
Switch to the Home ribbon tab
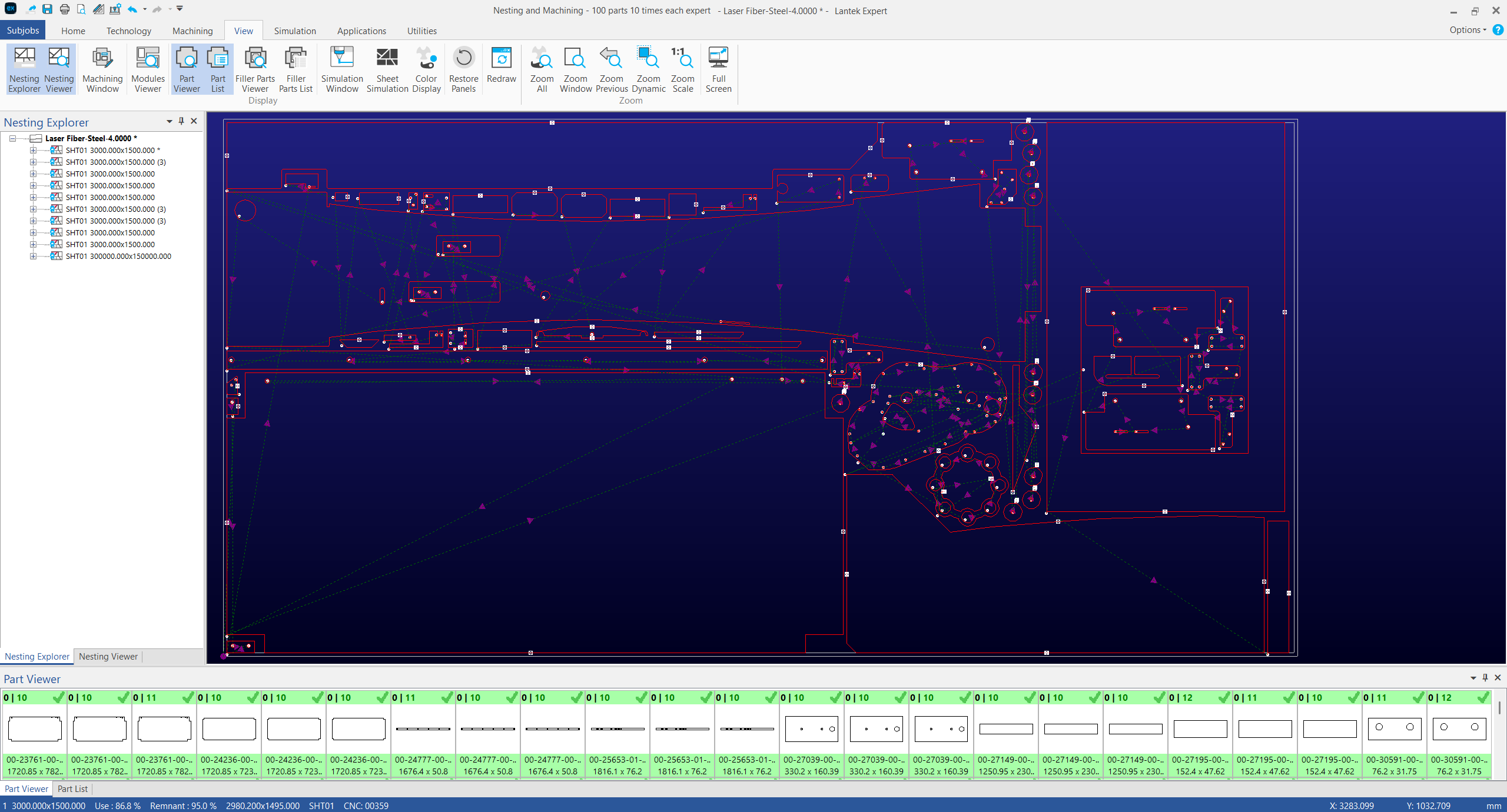[x=73, y=31]
